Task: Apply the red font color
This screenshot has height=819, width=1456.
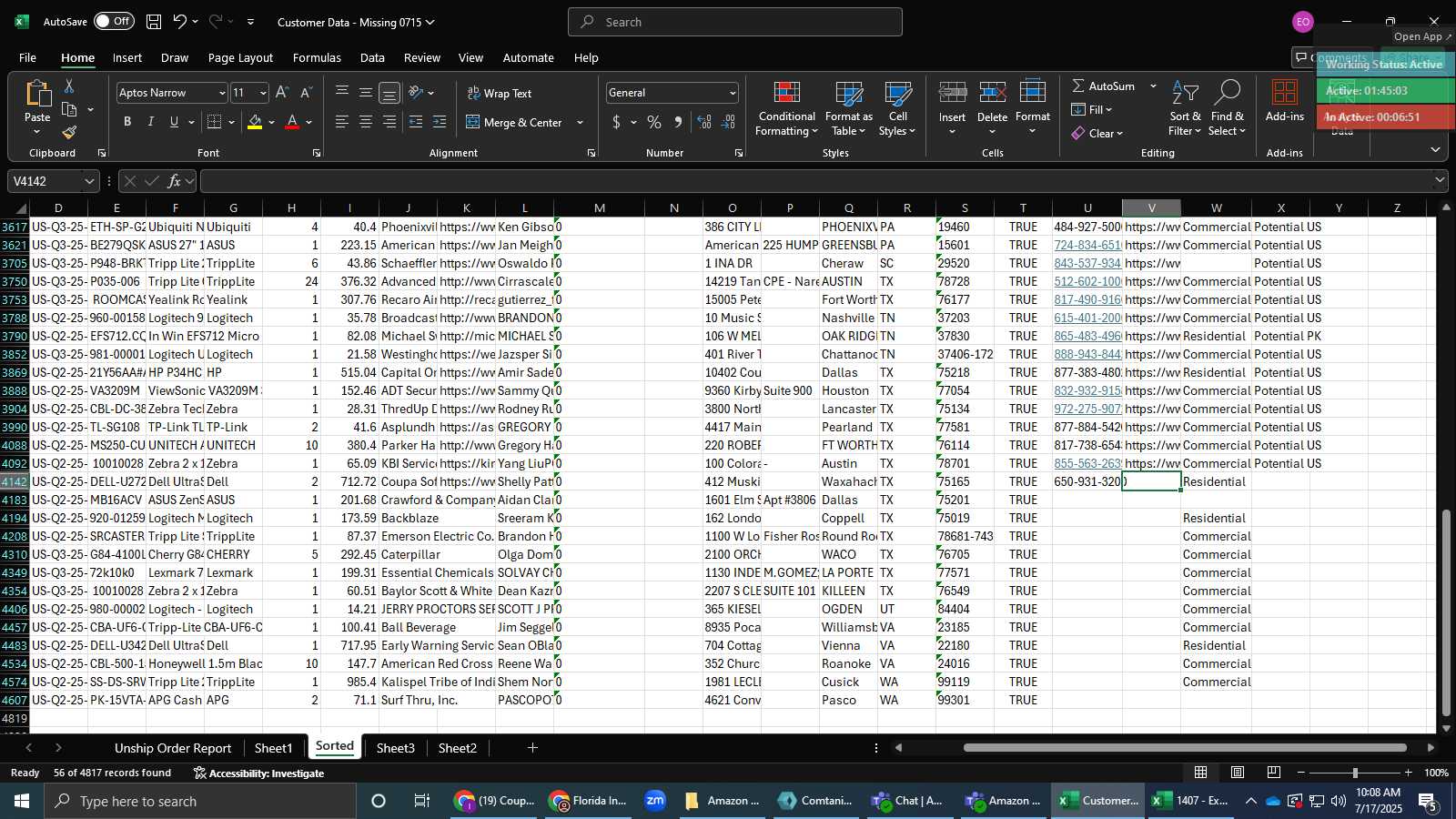Action: coord(292,122)
